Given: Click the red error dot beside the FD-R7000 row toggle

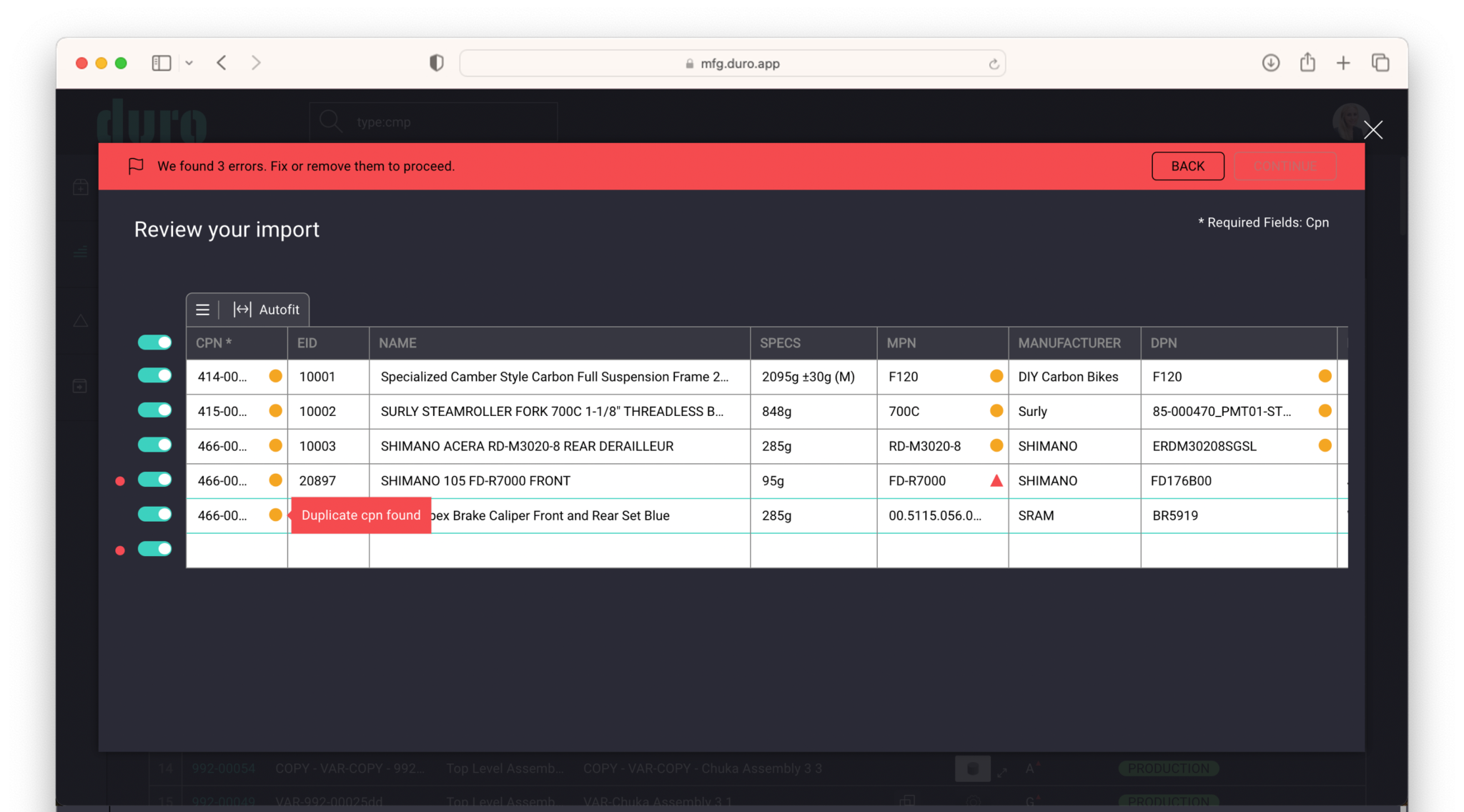Looking at the screenshot, I should click(x=119, y=481).
